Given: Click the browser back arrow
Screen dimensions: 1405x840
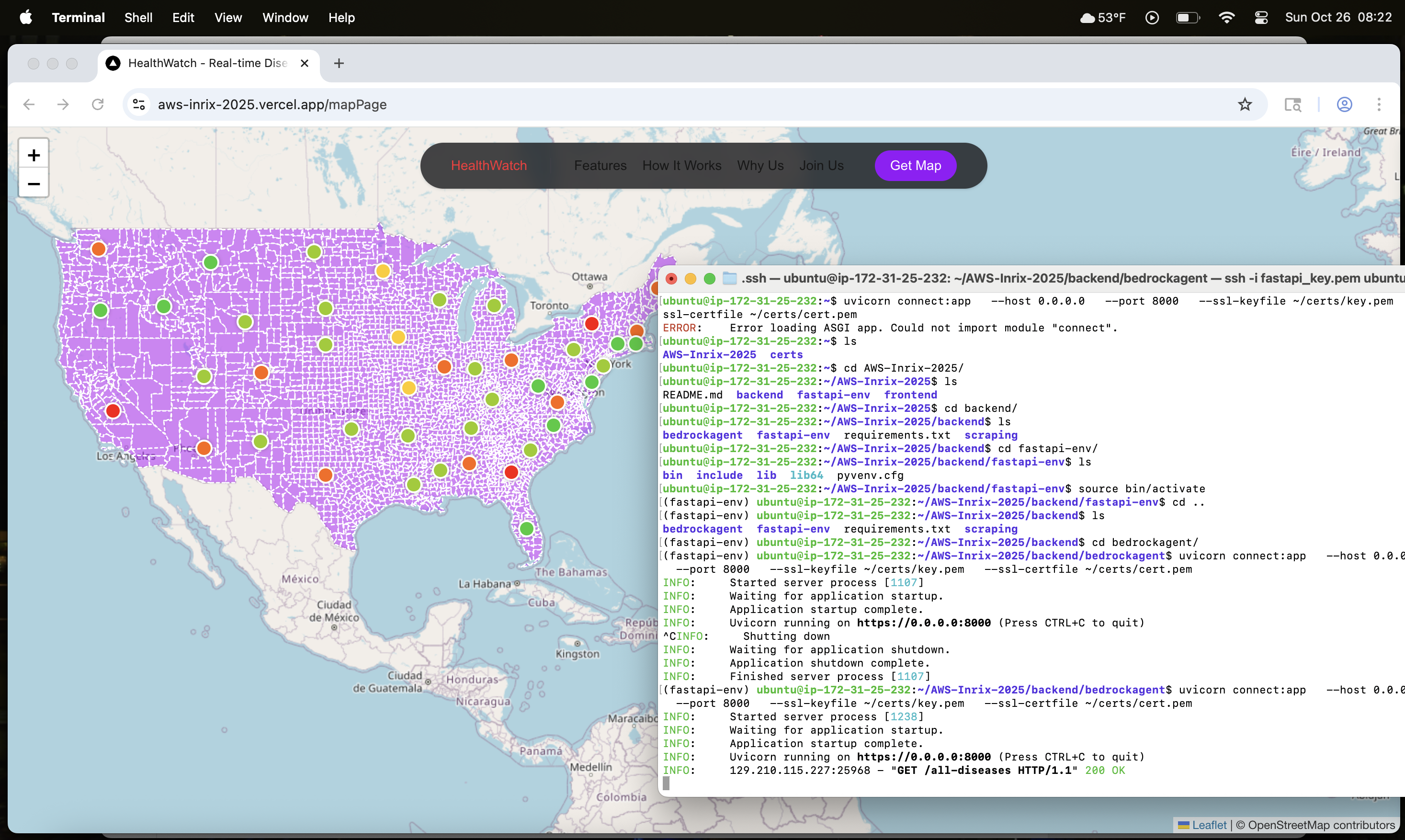Looking at the screenshot, I should [x=29, y=105].
